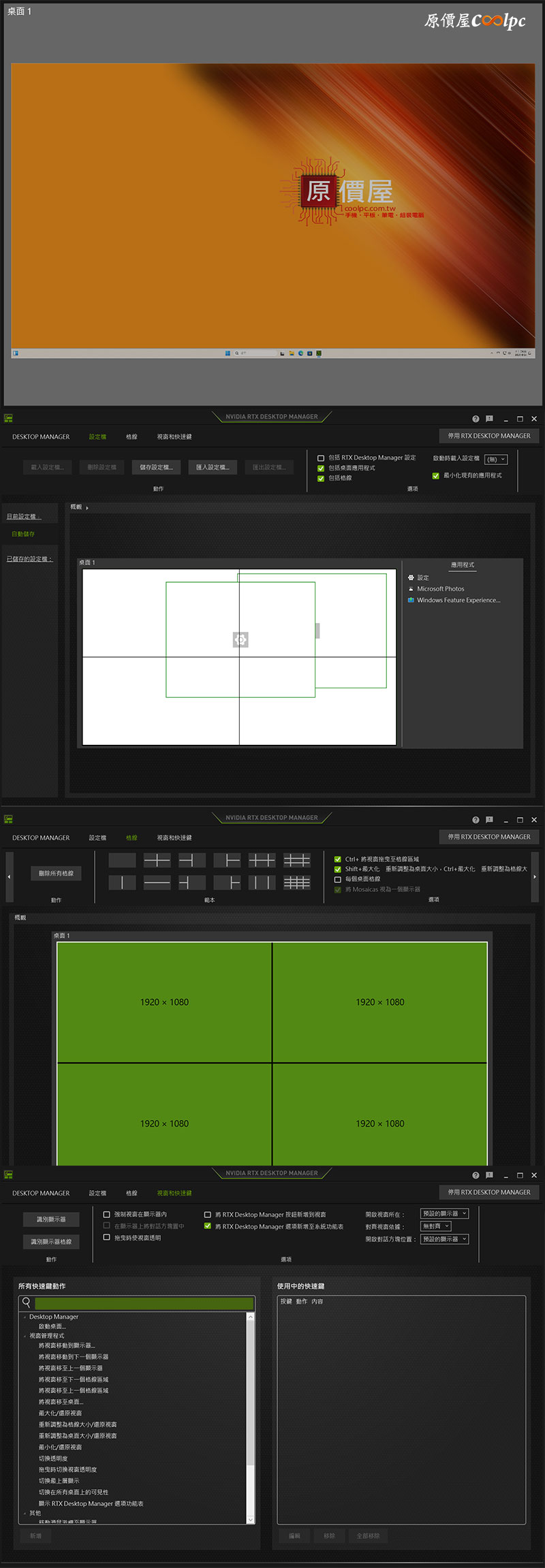Pick the two-row horizontal split grid template
Image resolution: width=545 pixels, height=1568 pixels.
(x=157, y=883)
